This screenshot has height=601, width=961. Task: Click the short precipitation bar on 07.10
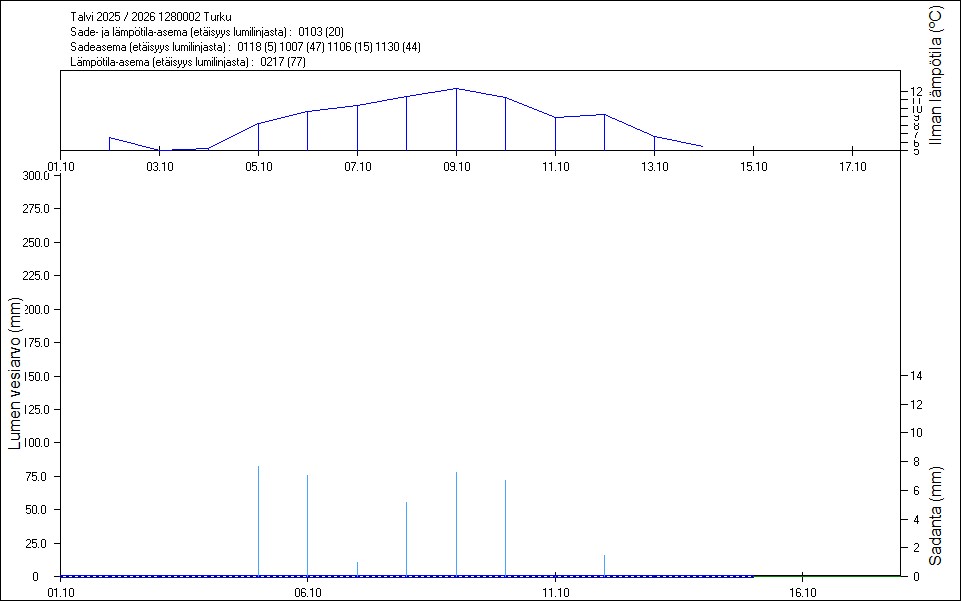(357, 569)
